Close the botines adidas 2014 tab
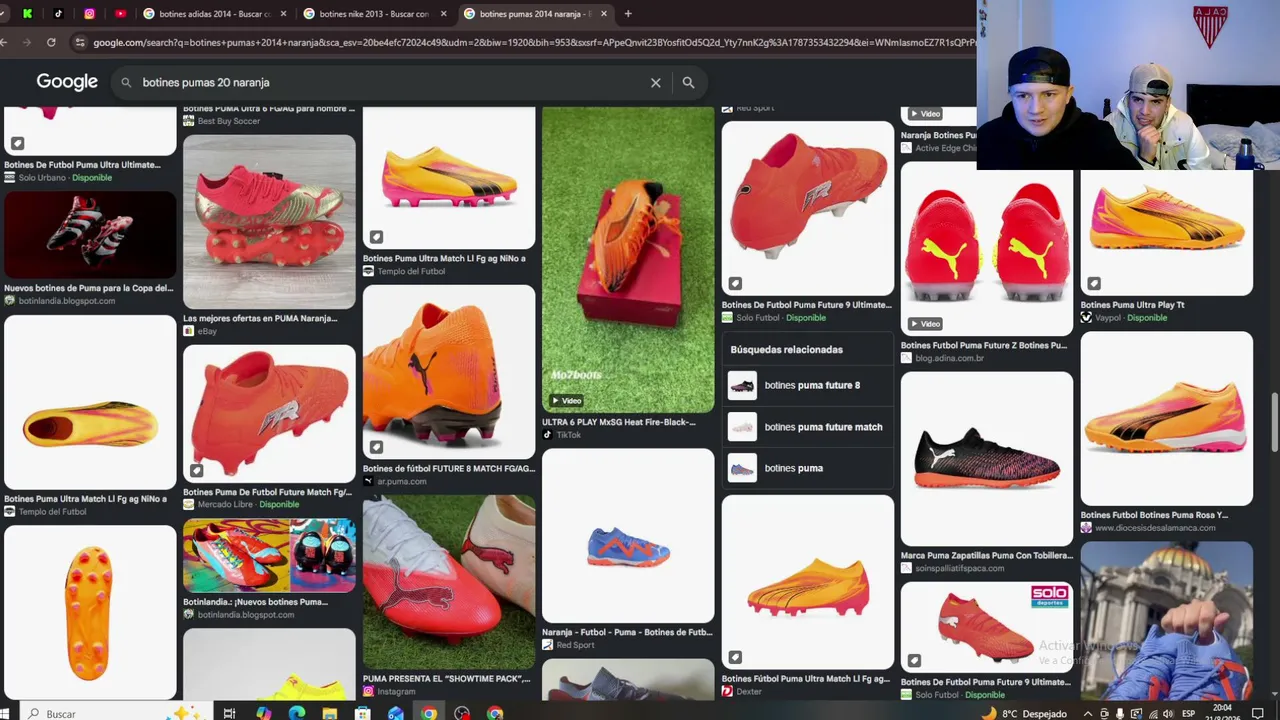This screenshot has height=720, width=1280. point(284,14)
